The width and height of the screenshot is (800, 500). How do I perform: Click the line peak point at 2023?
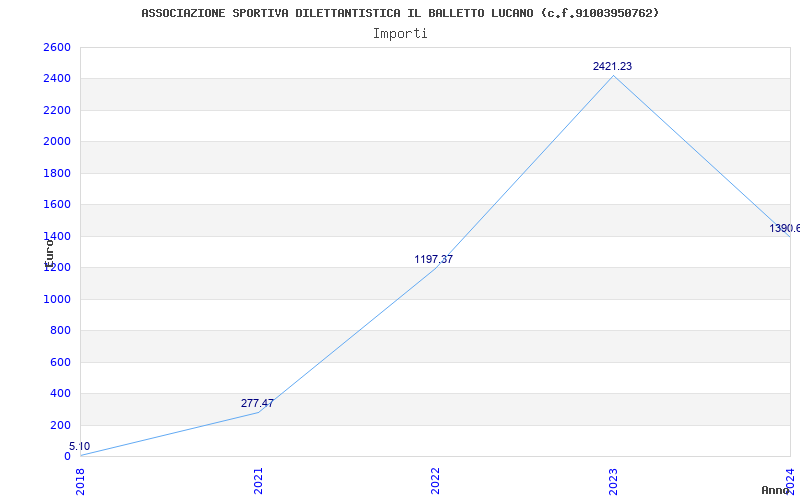pyautogui.click(x=613, y=76)
